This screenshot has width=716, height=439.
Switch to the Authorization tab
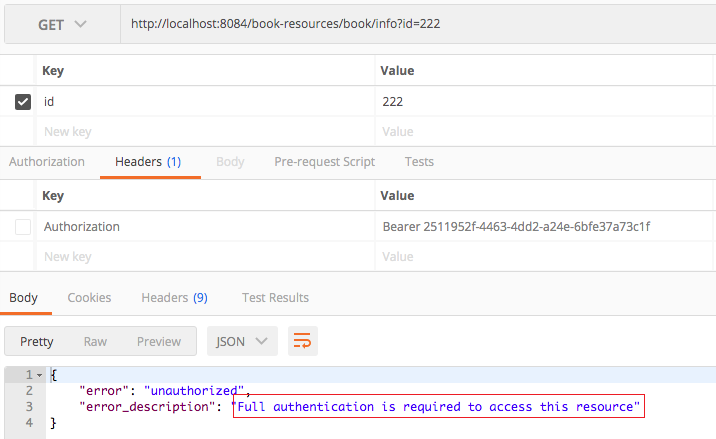click(x=47, y=162)
